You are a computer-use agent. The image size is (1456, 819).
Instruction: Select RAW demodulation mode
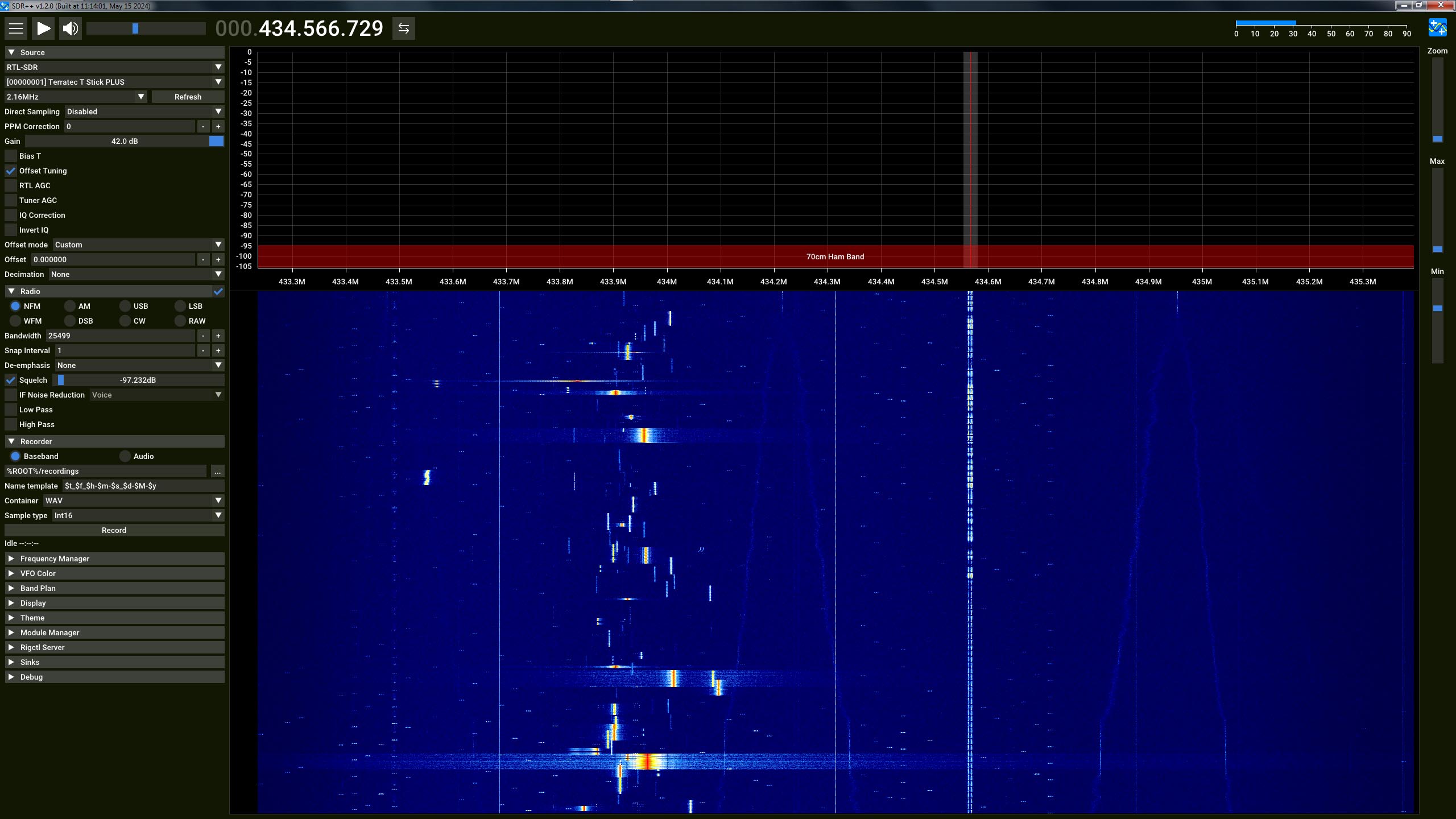(180, 321)
